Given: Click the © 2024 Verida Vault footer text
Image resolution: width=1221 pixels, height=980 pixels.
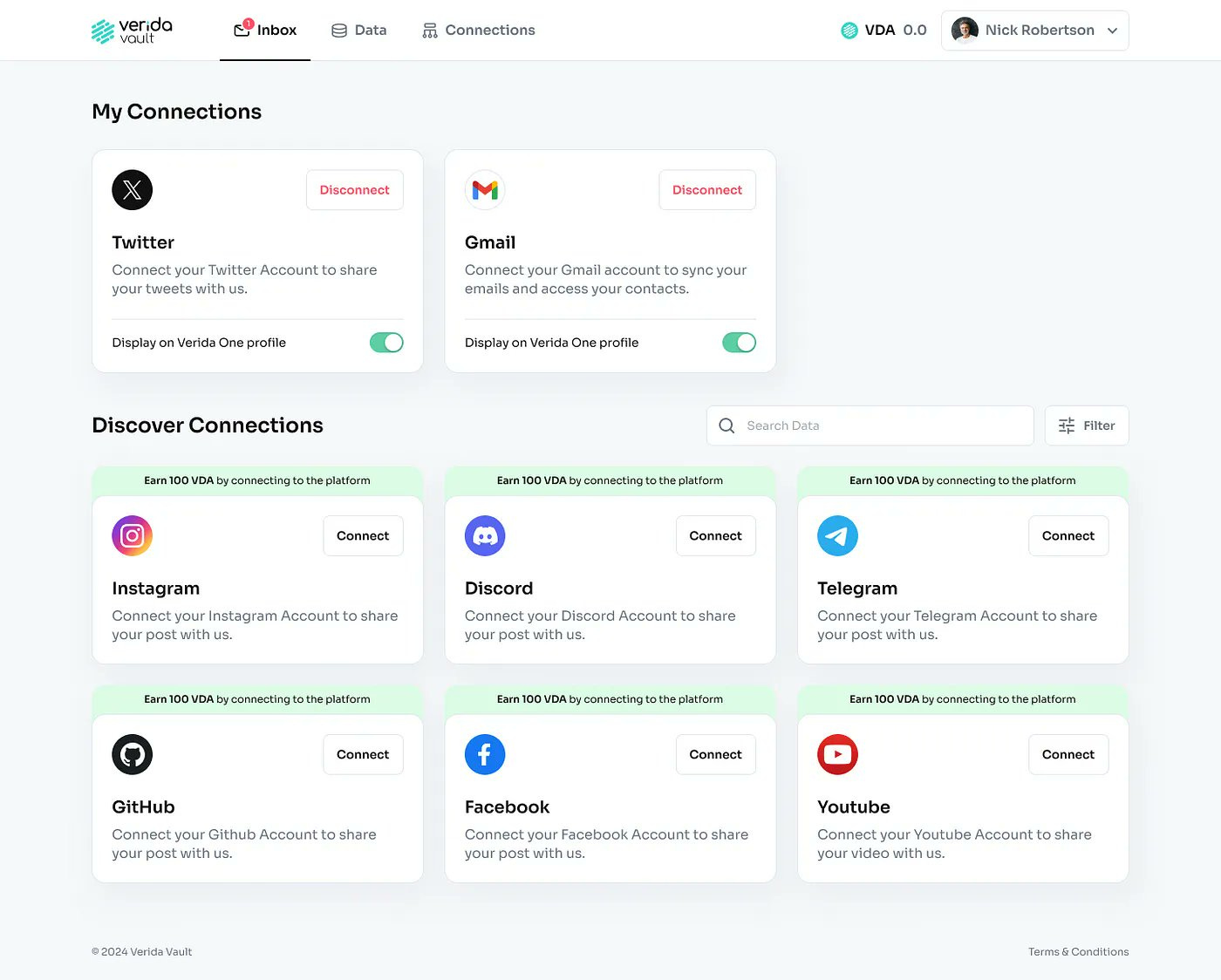Looking at the screenshot, I should point(142,952).
